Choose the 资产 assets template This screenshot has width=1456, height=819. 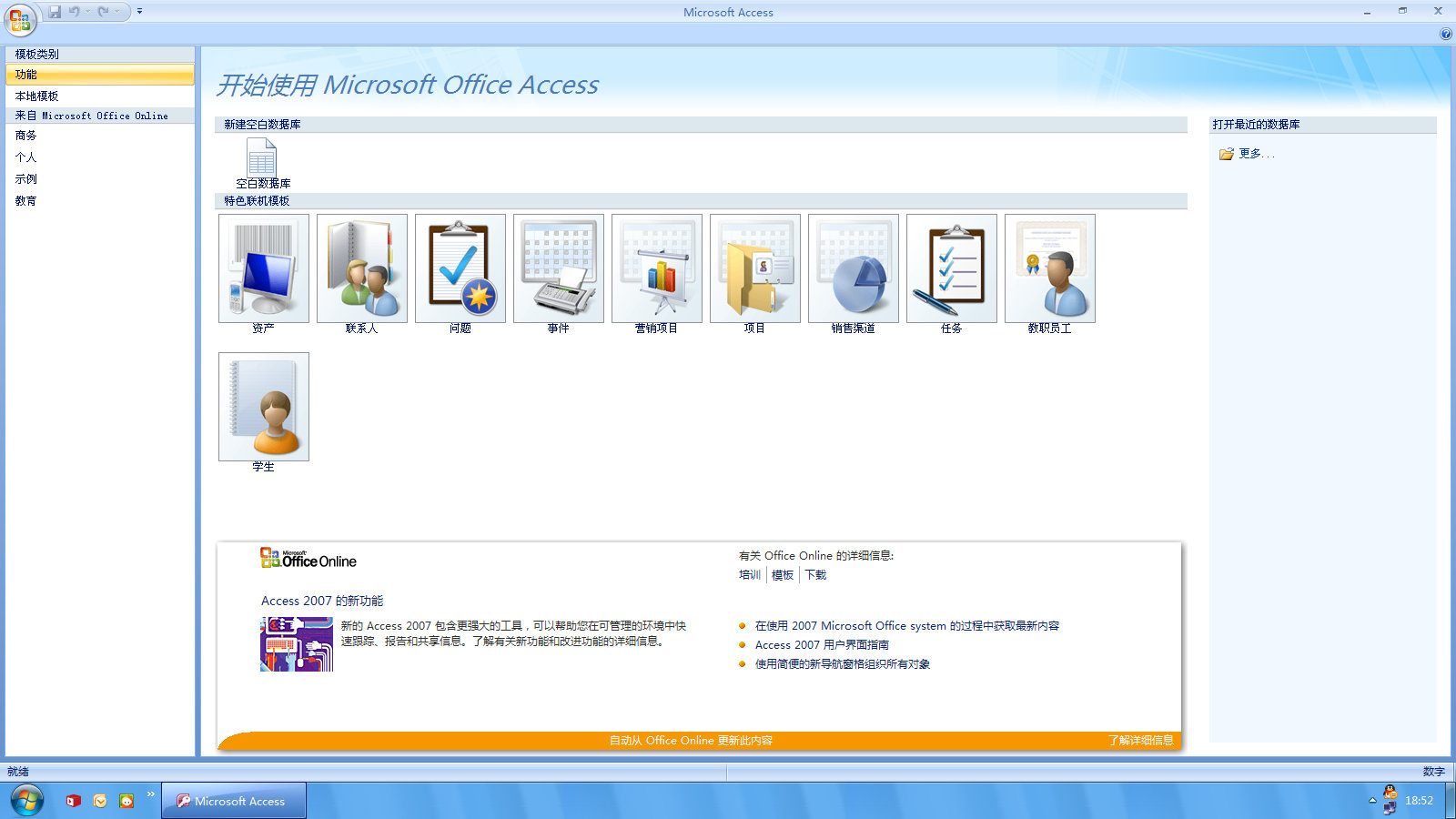pyautogui.click(x=264, y=274)
